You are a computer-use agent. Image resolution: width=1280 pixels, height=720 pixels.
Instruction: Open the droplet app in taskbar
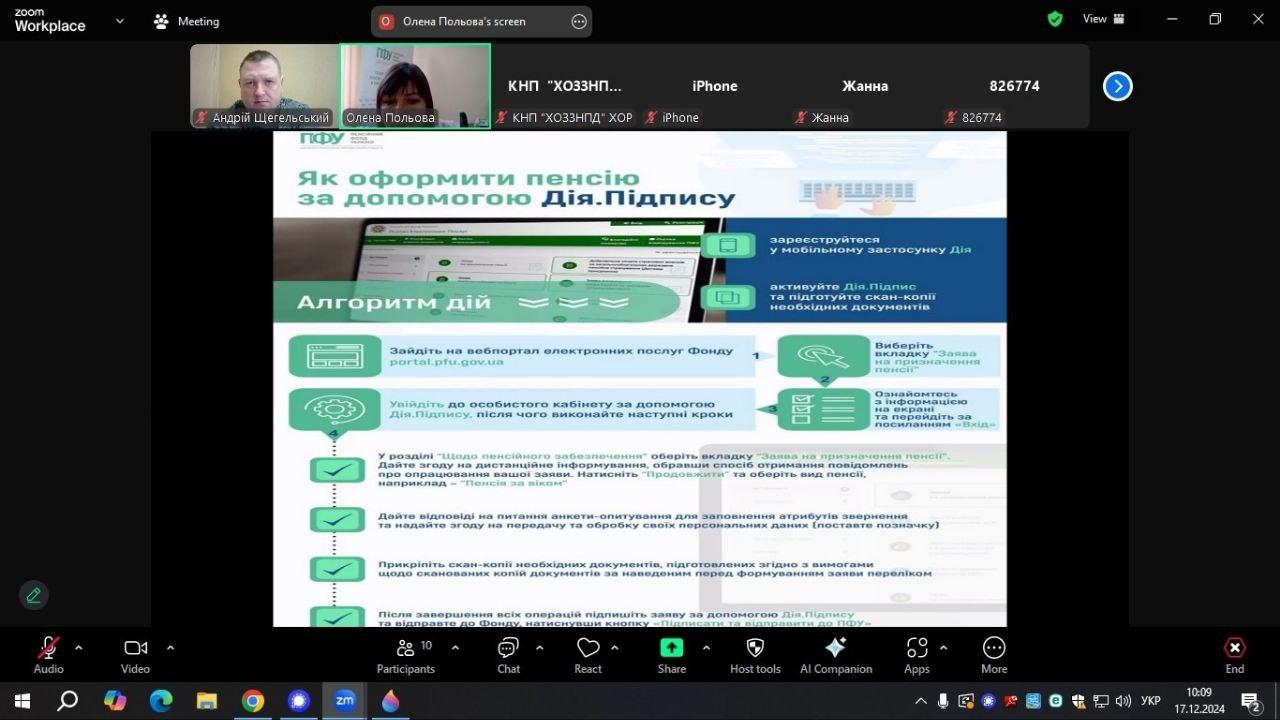pyautogui.click(x=391, y=701)
